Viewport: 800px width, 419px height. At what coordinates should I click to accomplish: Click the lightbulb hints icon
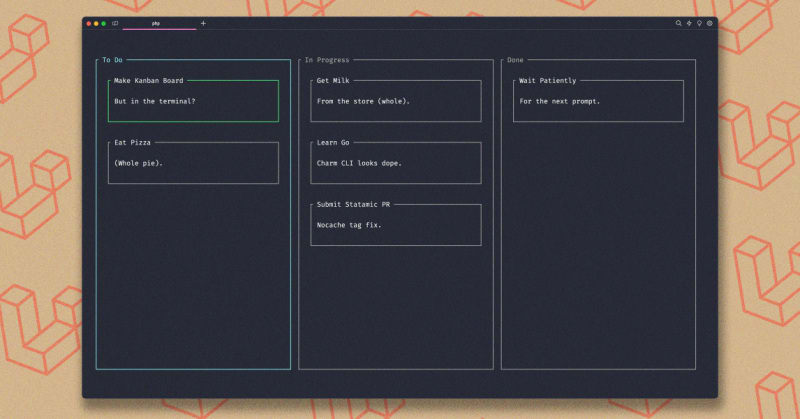point(699,23)
